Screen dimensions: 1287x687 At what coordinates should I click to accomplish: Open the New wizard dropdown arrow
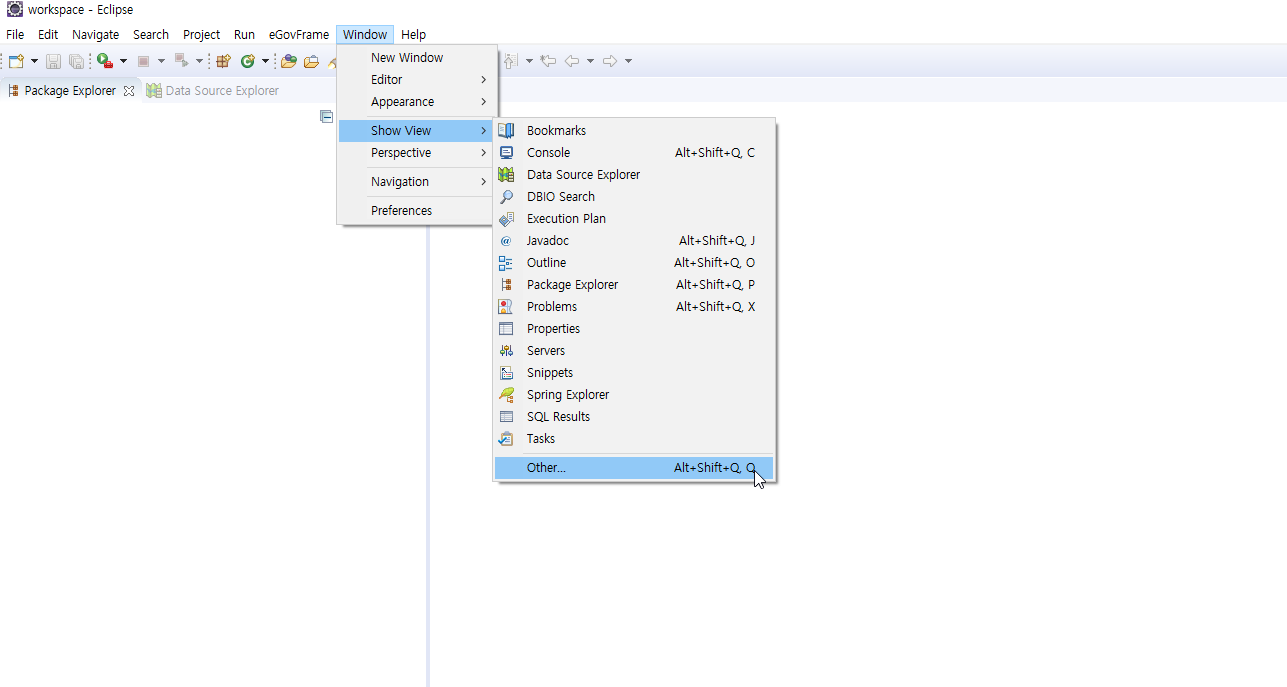[34, 61]
